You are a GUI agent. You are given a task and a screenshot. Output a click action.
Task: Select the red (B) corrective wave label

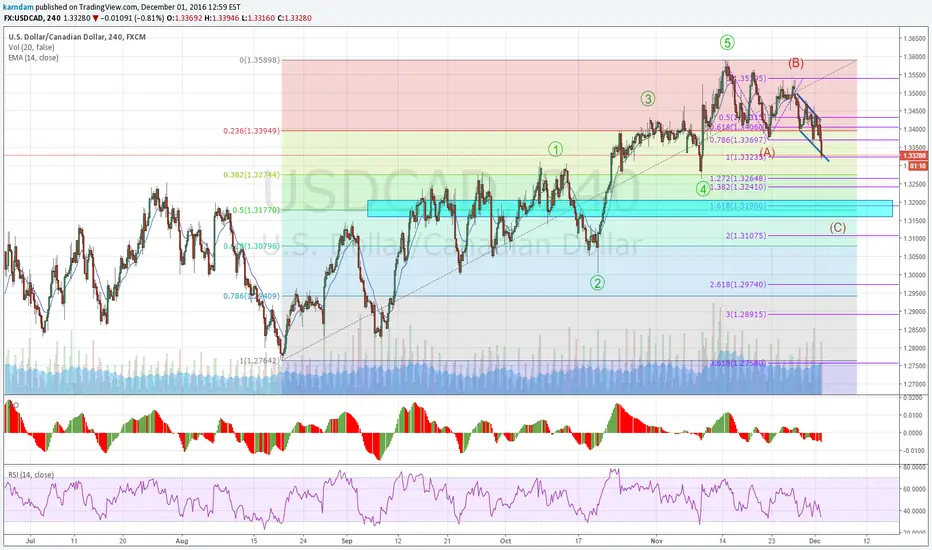[x=796, y=62]
